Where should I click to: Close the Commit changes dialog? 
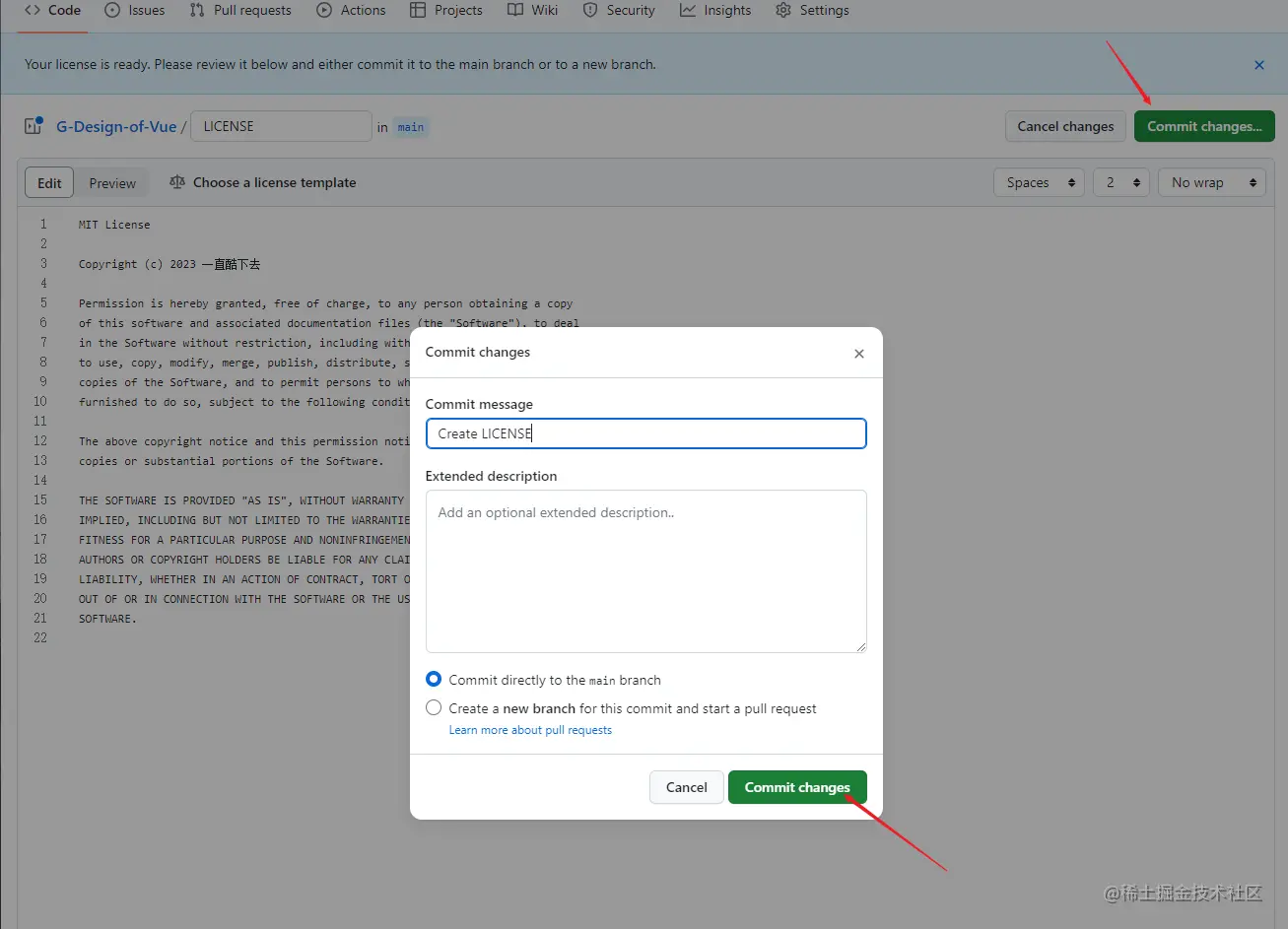tap(859, 354)
